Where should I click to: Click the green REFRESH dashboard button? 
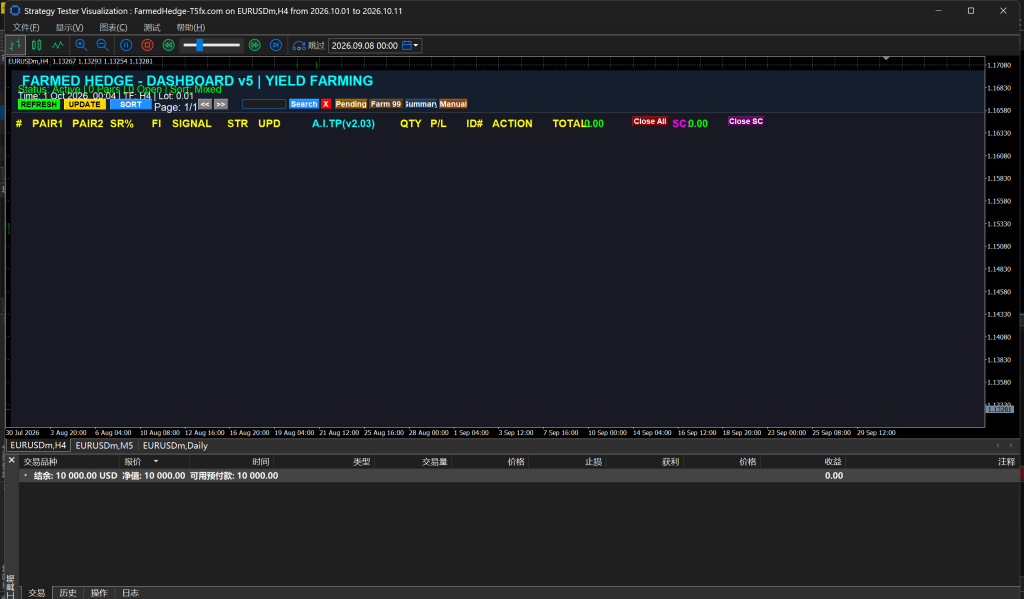[x=39, y=105]
